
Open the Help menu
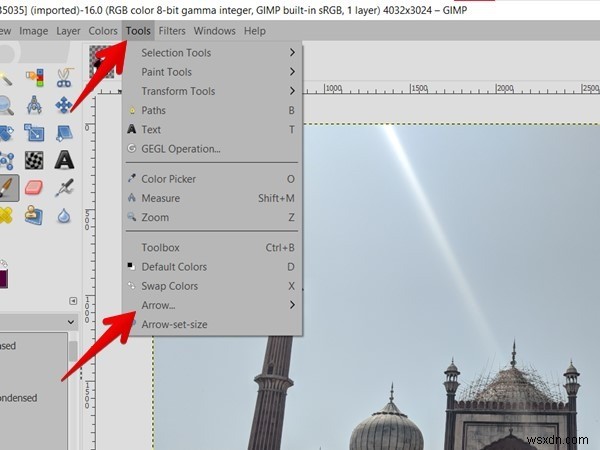[x=254, y=31]
